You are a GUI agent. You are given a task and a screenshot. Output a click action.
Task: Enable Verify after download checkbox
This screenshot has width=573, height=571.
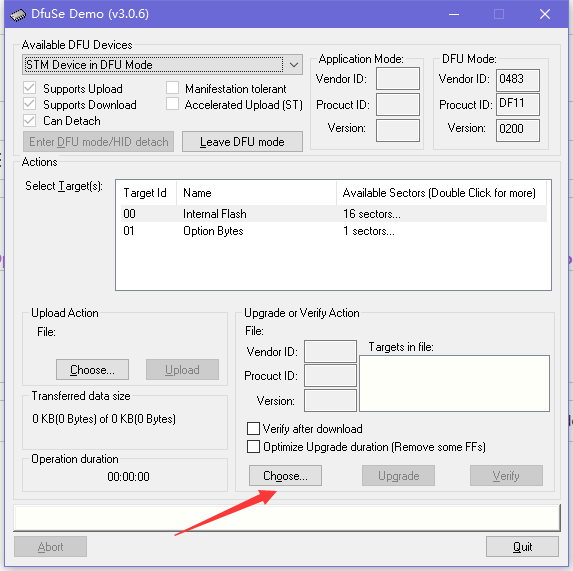253,429
